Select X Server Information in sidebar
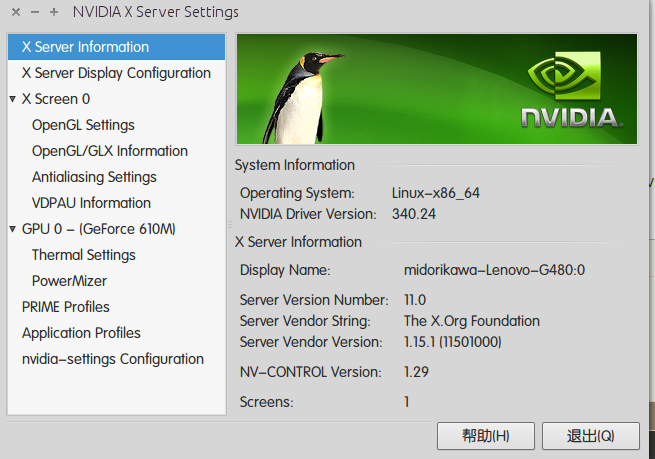Screen dimensions: 655x459 point(116,47)
